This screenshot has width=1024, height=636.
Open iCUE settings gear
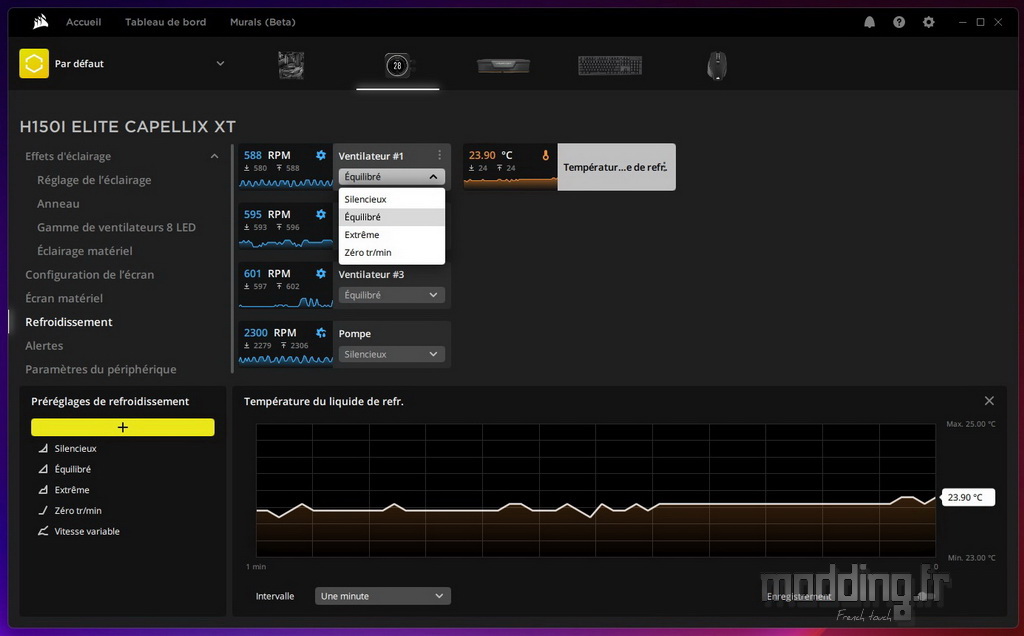click(928, 22)
